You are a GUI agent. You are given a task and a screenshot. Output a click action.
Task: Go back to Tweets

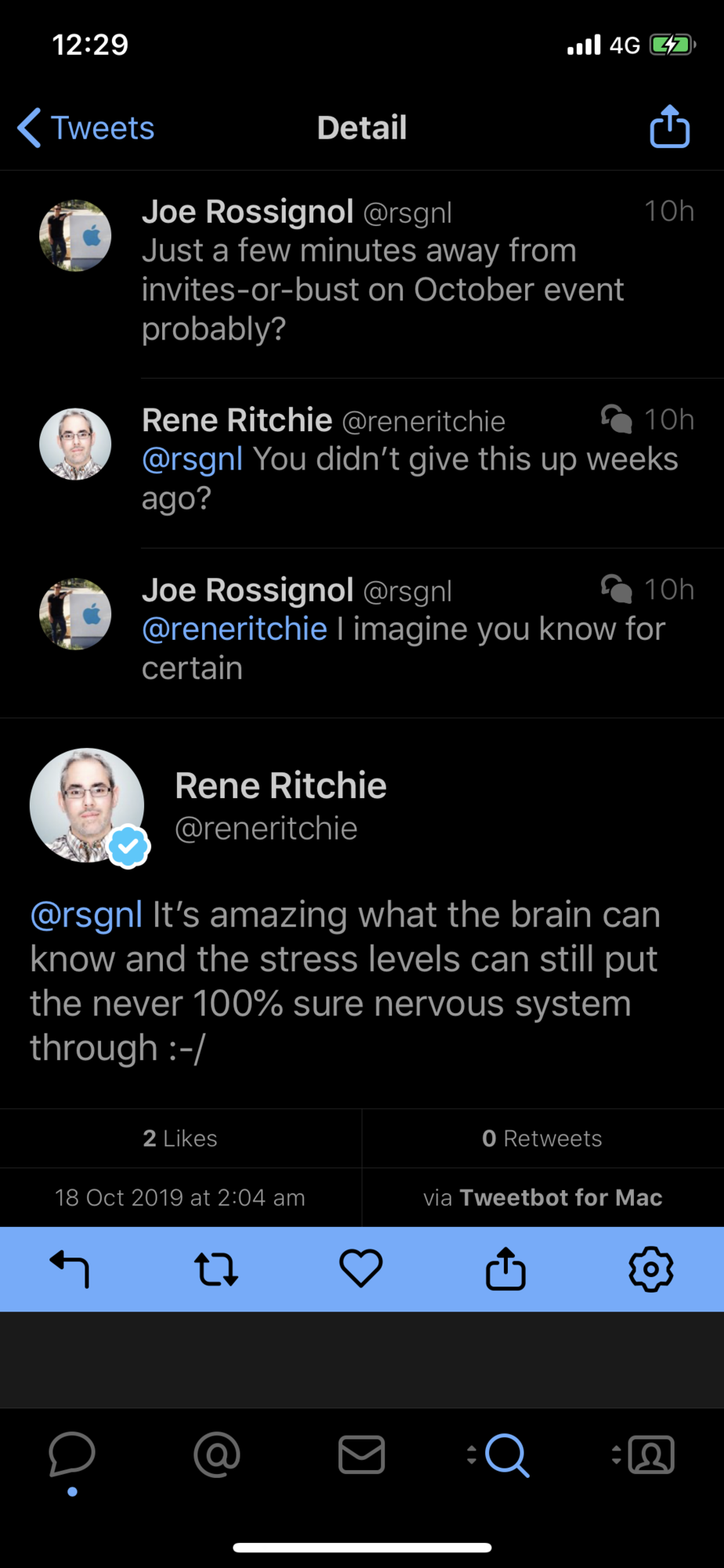86,128
